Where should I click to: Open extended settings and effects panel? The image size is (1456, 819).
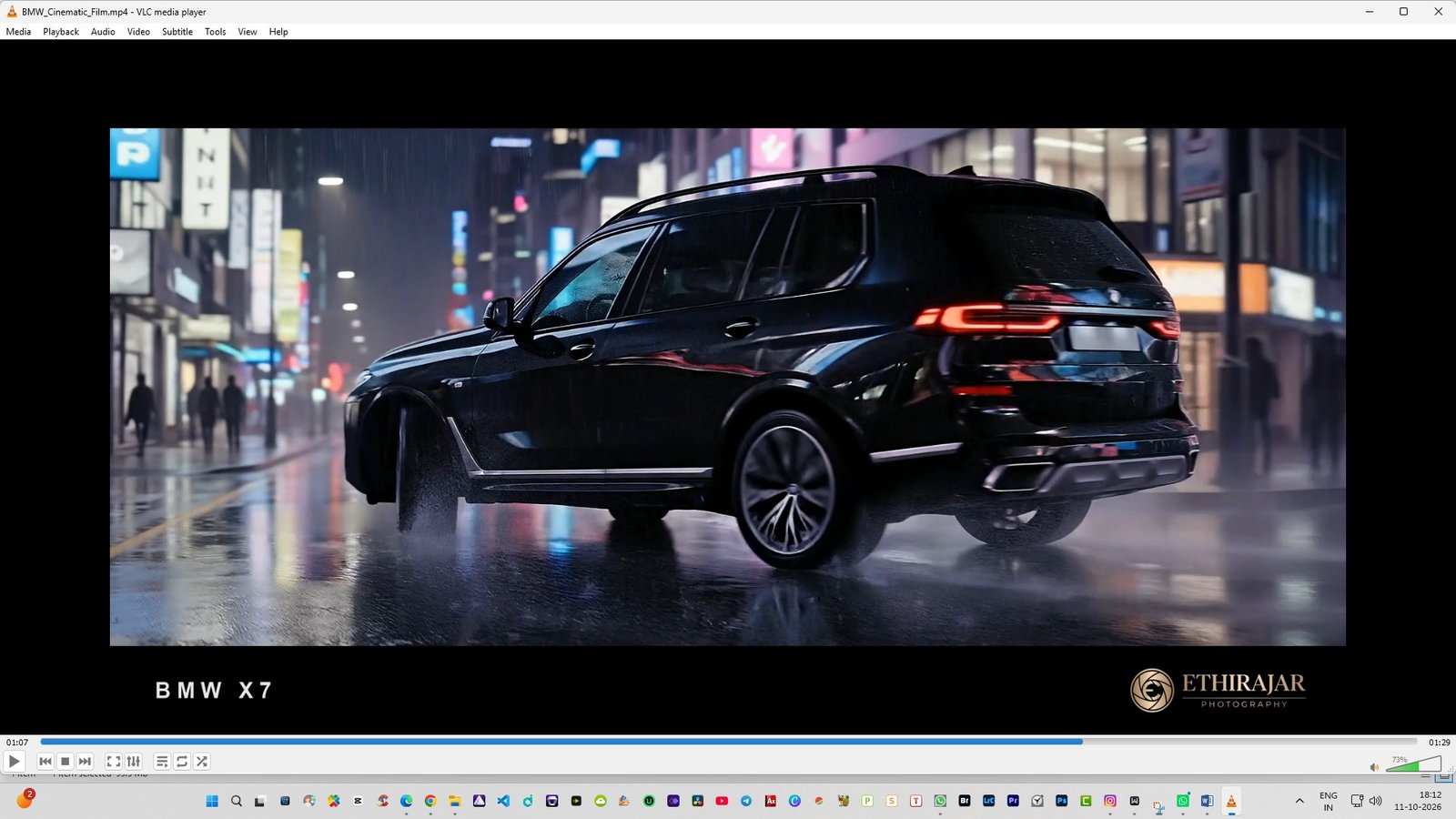[x=134, y=762]
